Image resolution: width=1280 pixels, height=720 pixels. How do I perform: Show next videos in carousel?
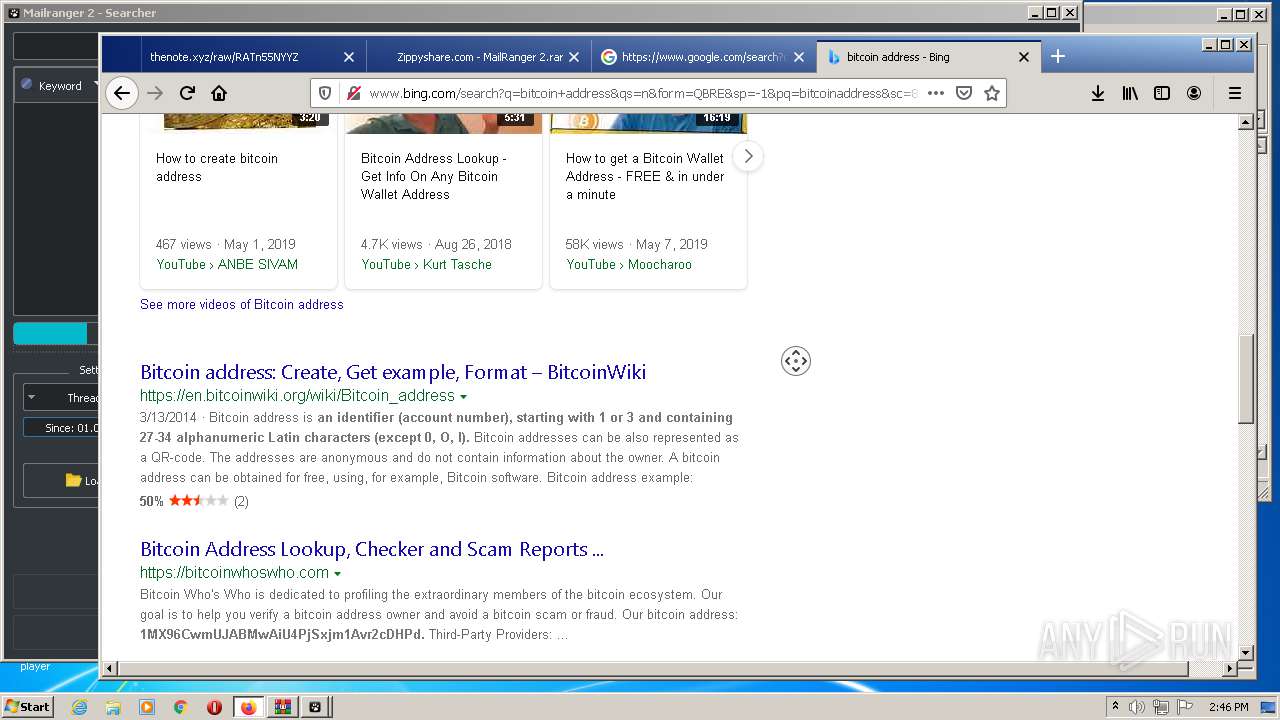point(748,157)
